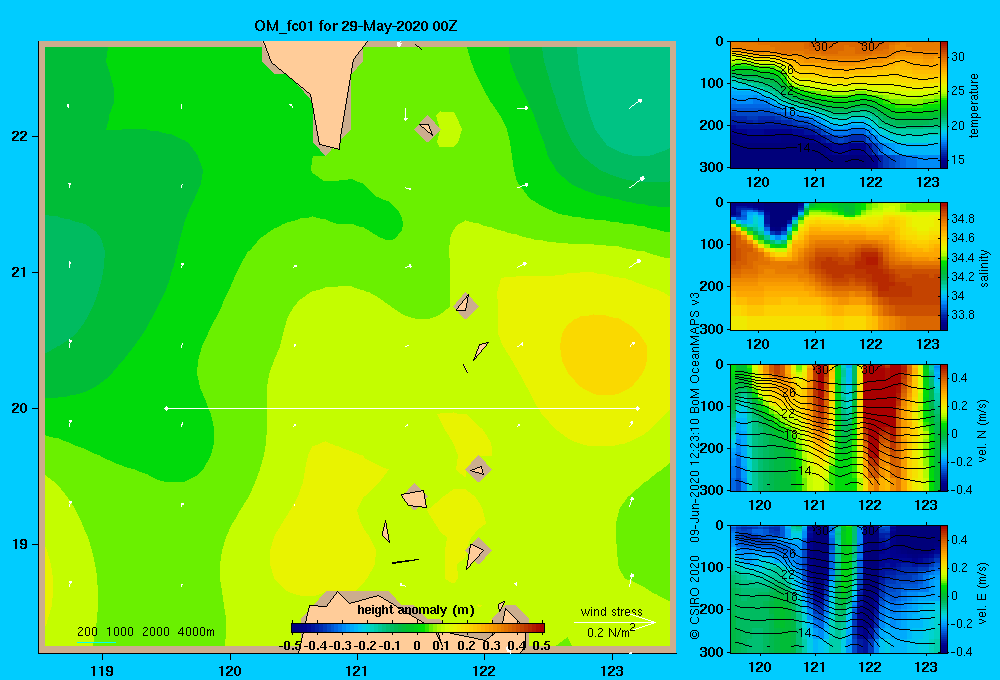
Task: Click depth label "100" on the salinity panel
Action: (712, 244)
